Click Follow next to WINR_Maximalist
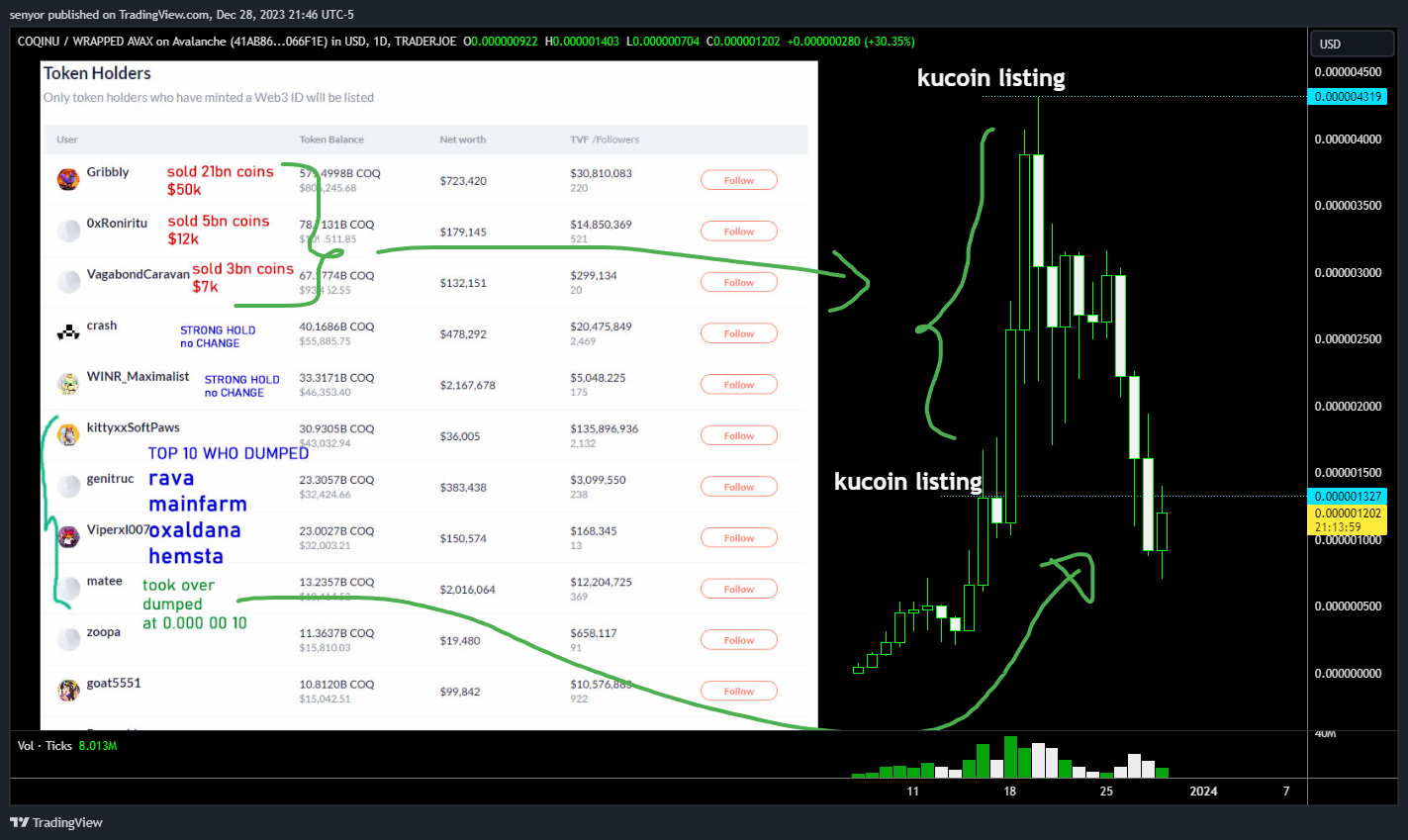Image resolution: width=1408 pixels, height=840 pixels. click(738, 385)
